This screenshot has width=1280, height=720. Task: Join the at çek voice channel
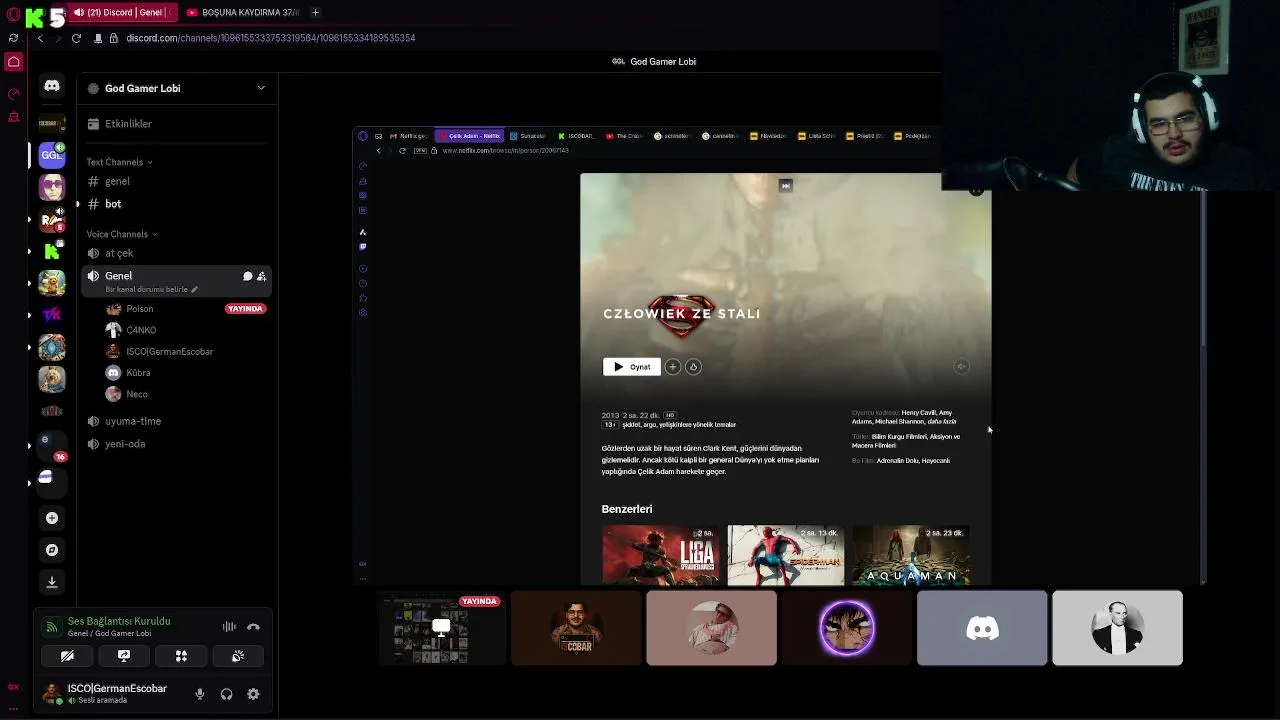point(176,253)
